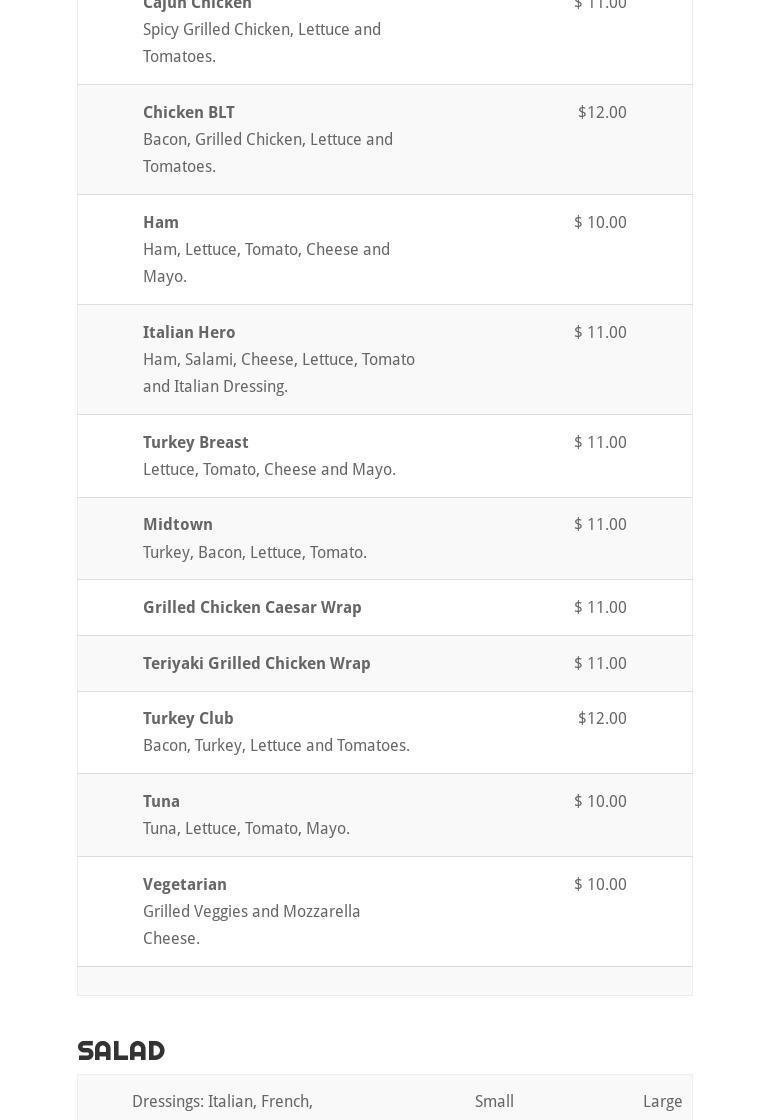Click the Grilled Veggies and Mozzarella description

coord(251,925)
